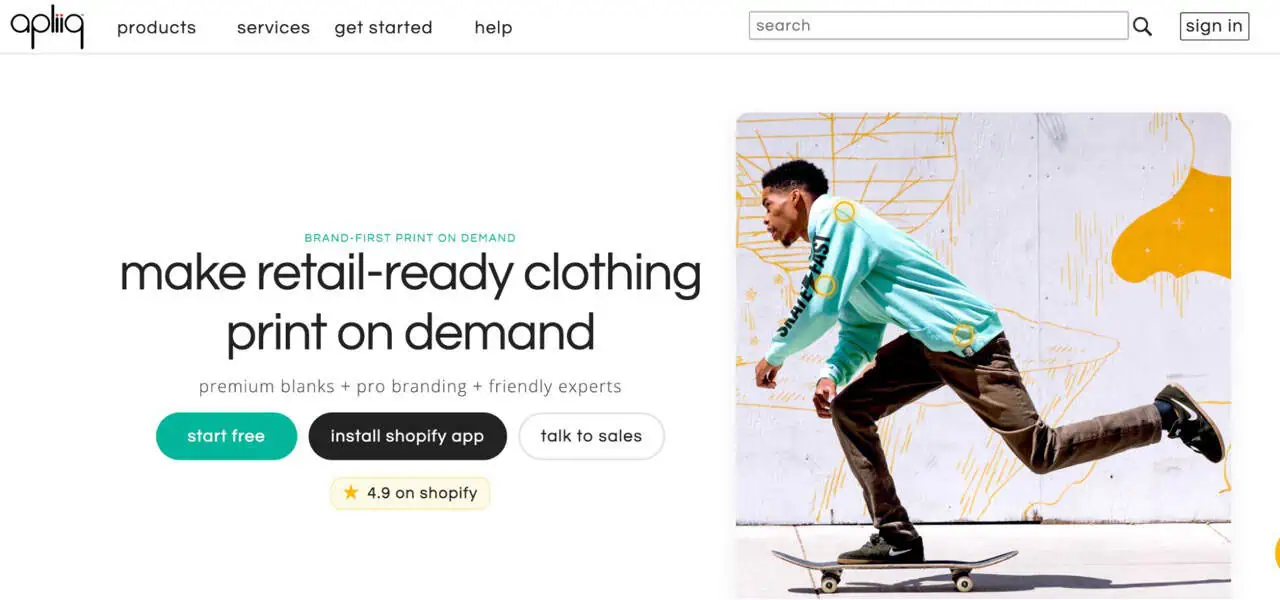This screenshot has height=600, width=1280.
Task: Click the talk to sales button
Action: [591, 436]
